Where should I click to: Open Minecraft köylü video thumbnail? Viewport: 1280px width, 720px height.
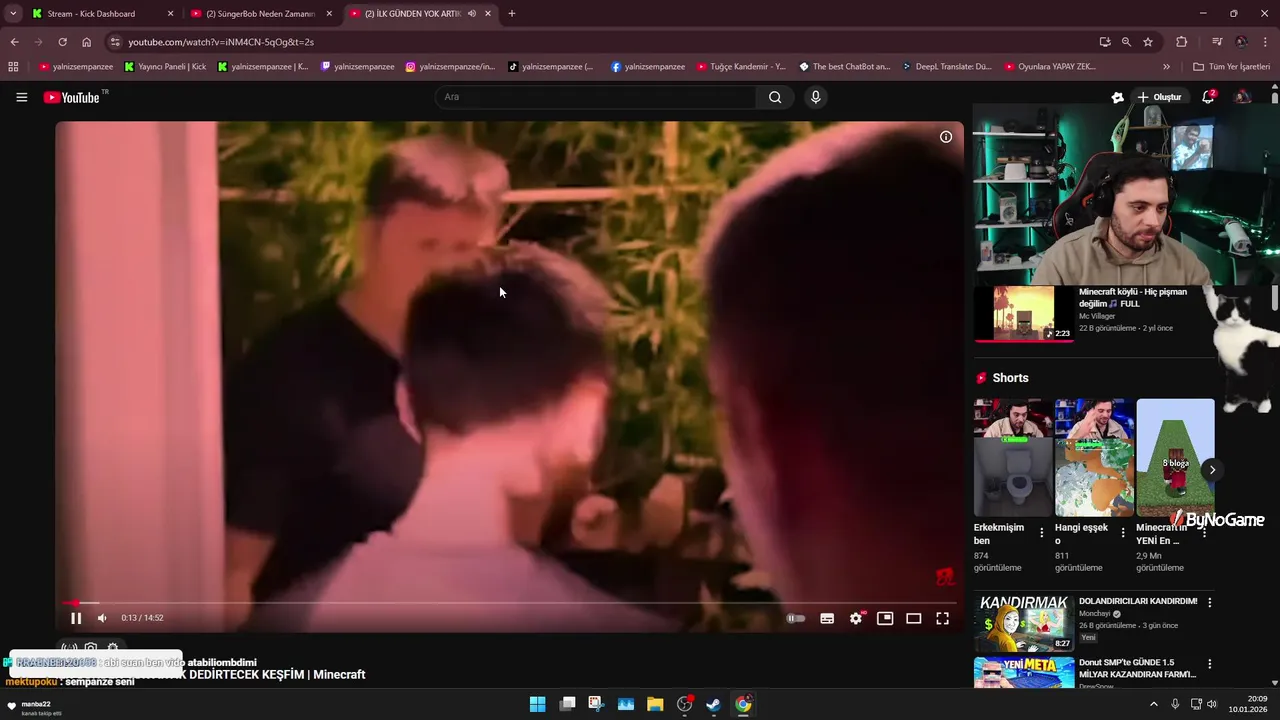pyautogui.click(x=1024, y=314)
